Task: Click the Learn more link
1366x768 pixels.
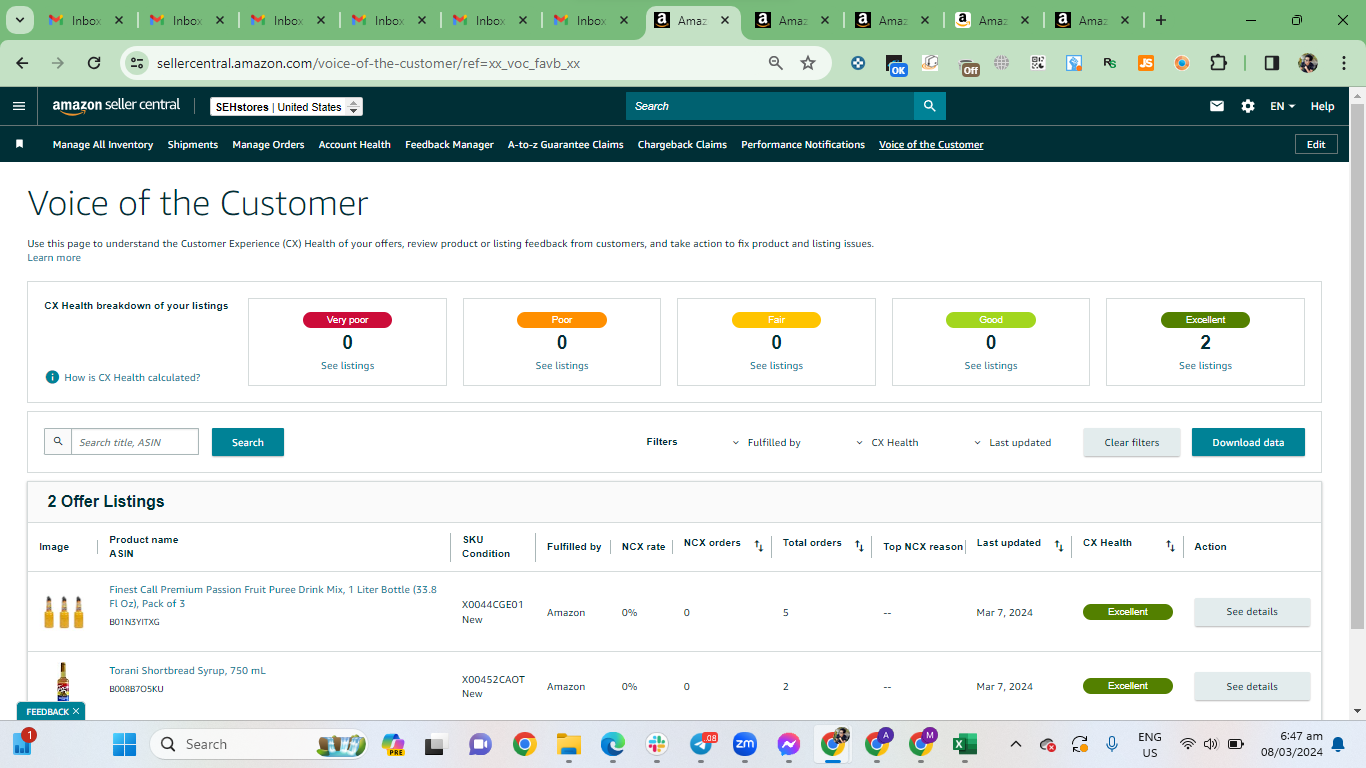Action: pyautogui.click(x=54, y=258)
